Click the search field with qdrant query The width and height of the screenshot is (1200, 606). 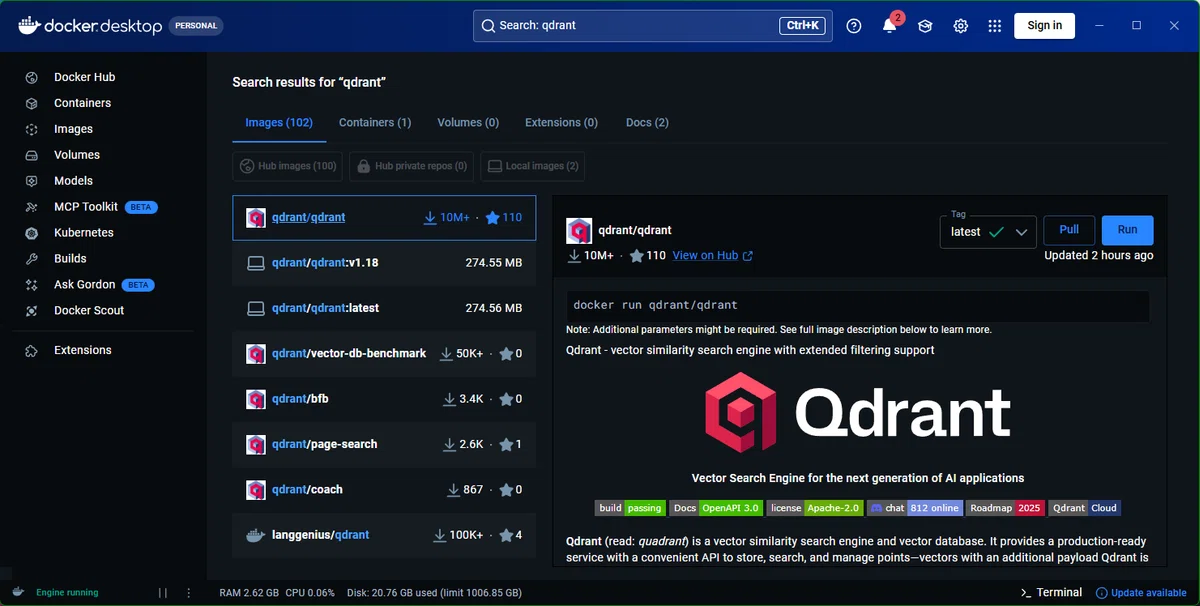pyautogui.click(x=653, y=26)
